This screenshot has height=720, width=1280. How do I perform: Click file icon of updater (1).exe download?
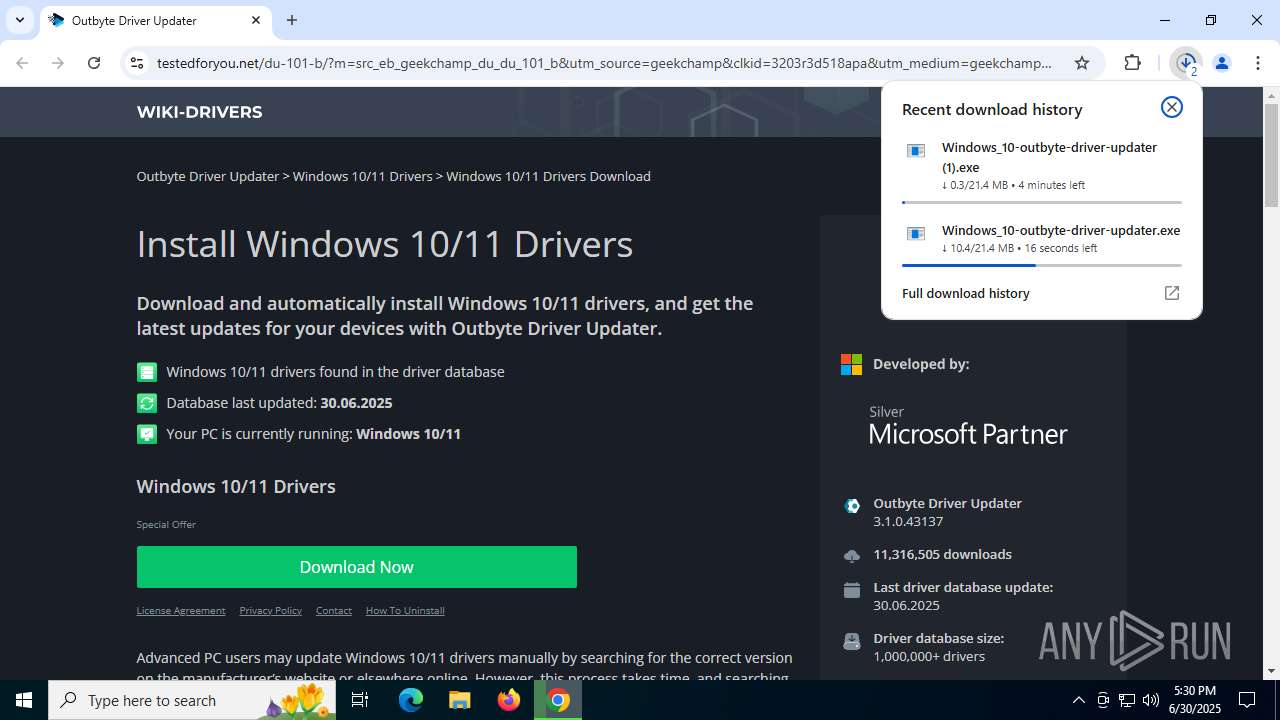coord(915,151)
